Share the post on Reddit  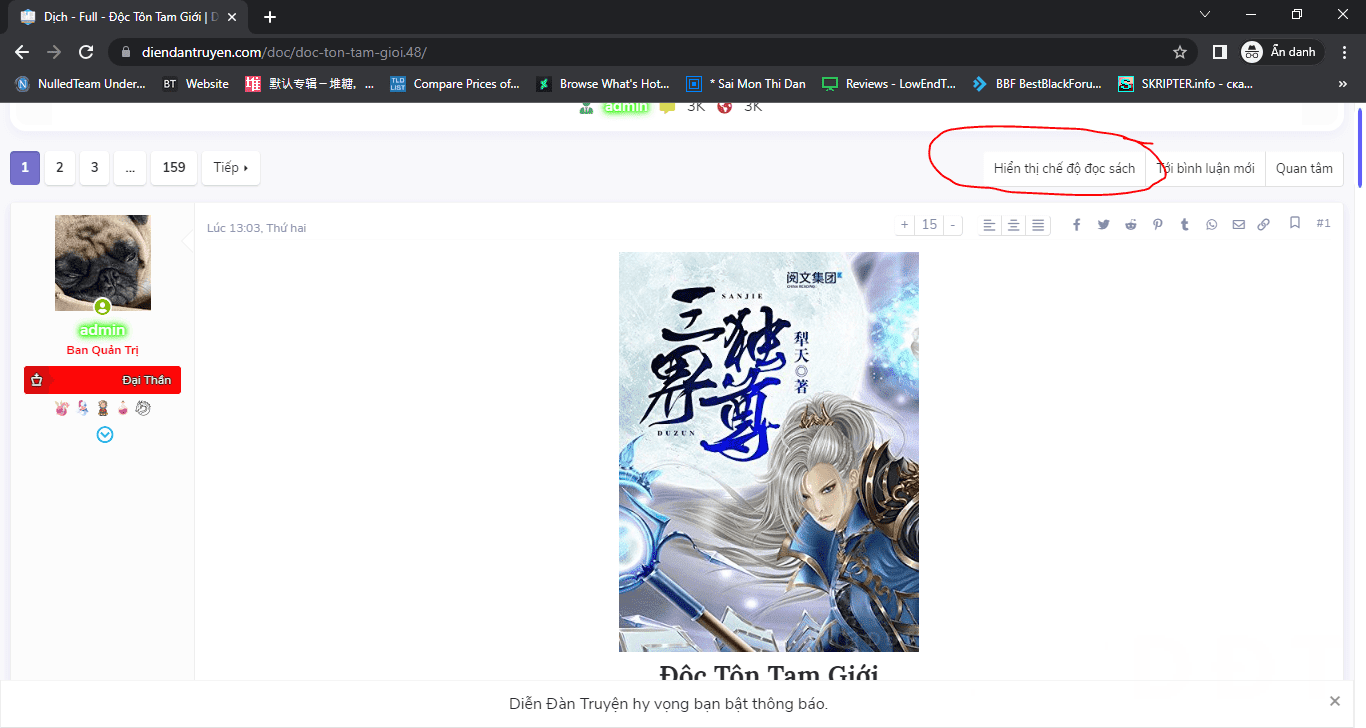(x=1131, y=225)
